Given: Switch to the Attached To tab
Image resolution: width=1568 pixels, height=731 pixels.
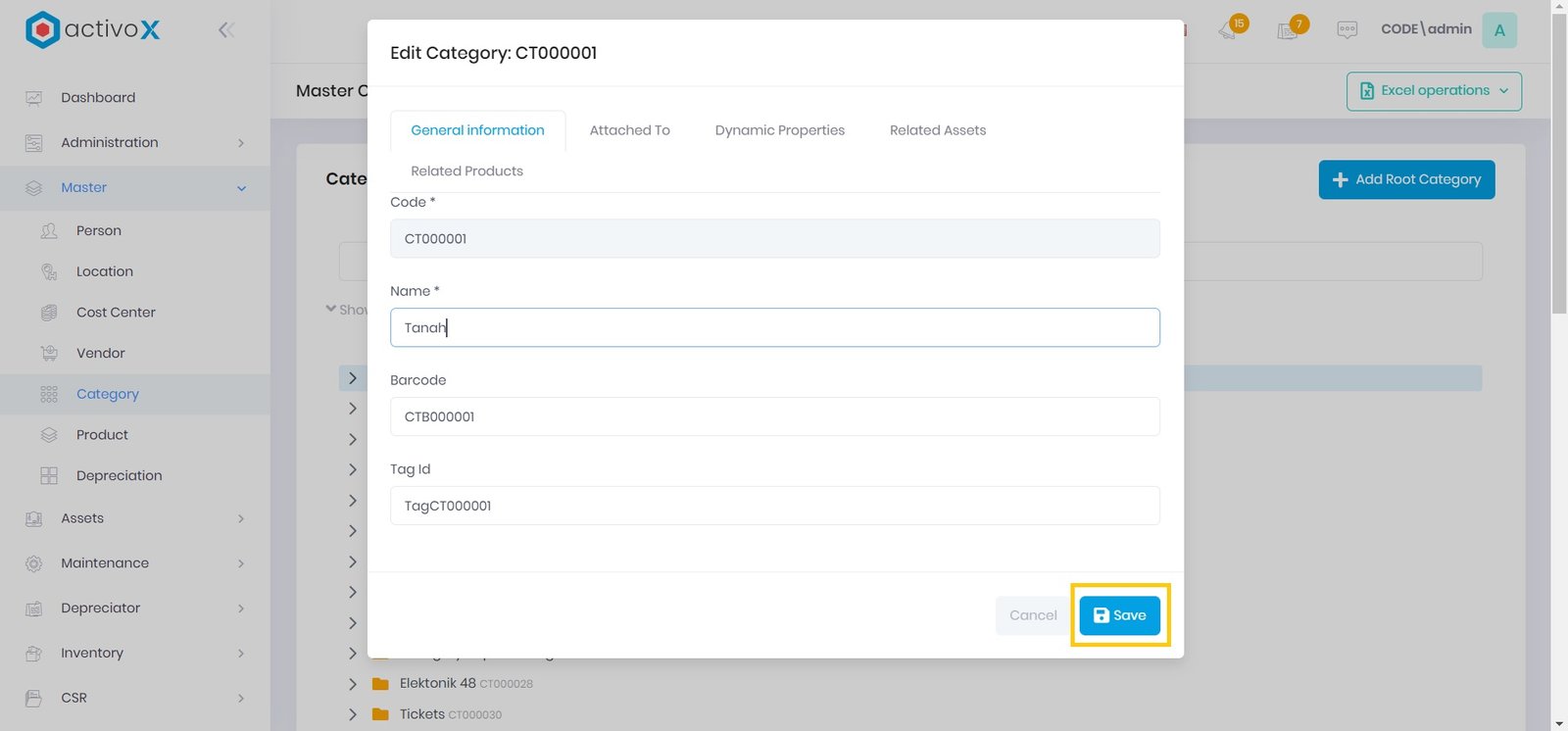Looking at the screenshot, I should (x=629, y=130).
